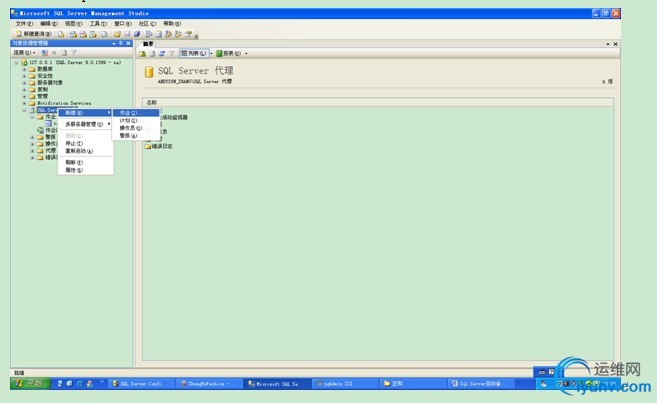Choose 新建 (New) in the context menu
The height and width of the screenshot is (403, 657).
85,113
